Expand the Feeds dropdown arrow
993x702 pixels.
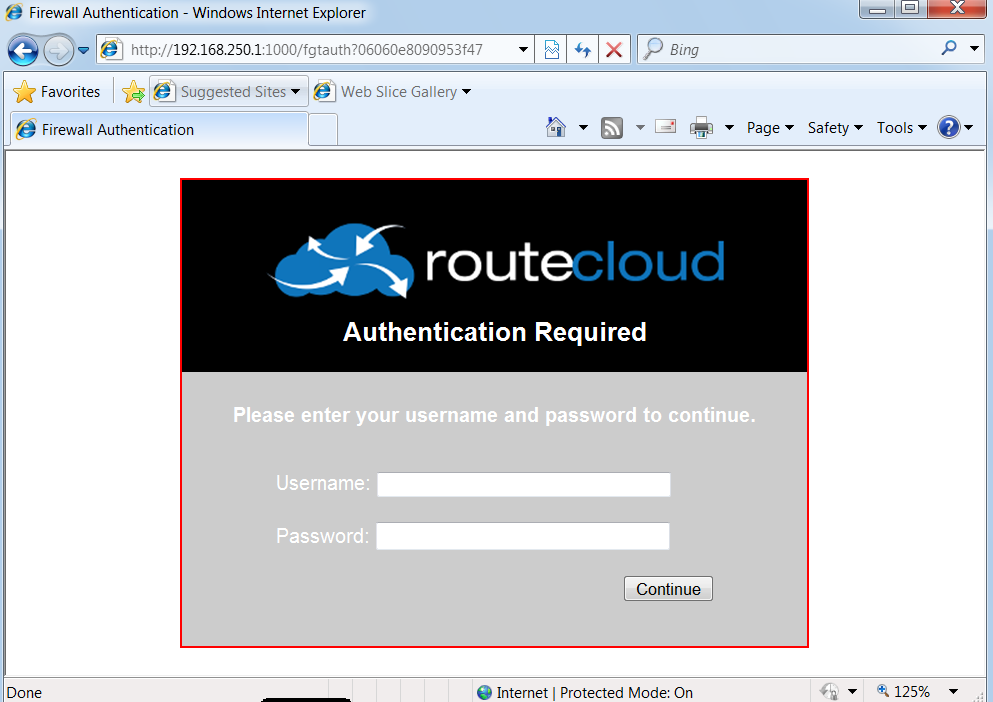640,127
